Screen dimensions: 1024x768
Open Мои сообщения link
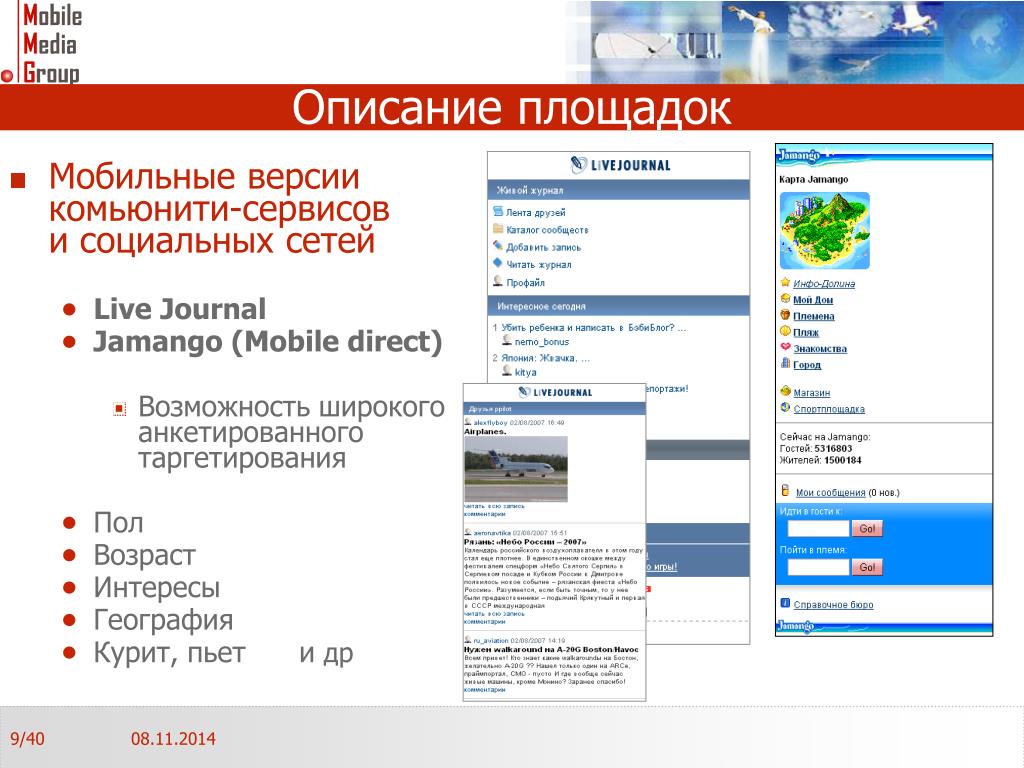[x=831, y=493]
